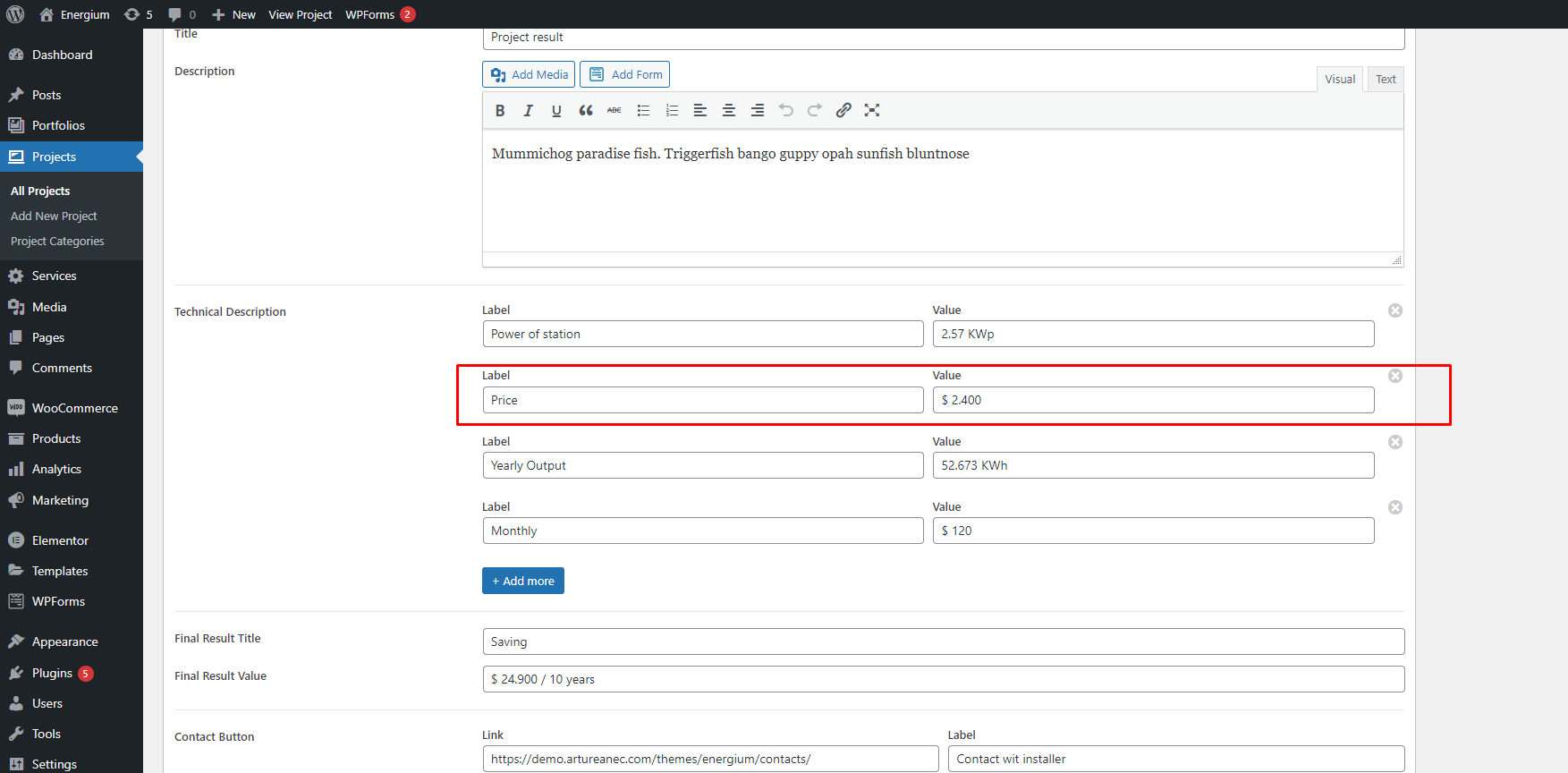1568x773 pixels.
Task: Open Media in the sidebar
Action: point(72,307)
